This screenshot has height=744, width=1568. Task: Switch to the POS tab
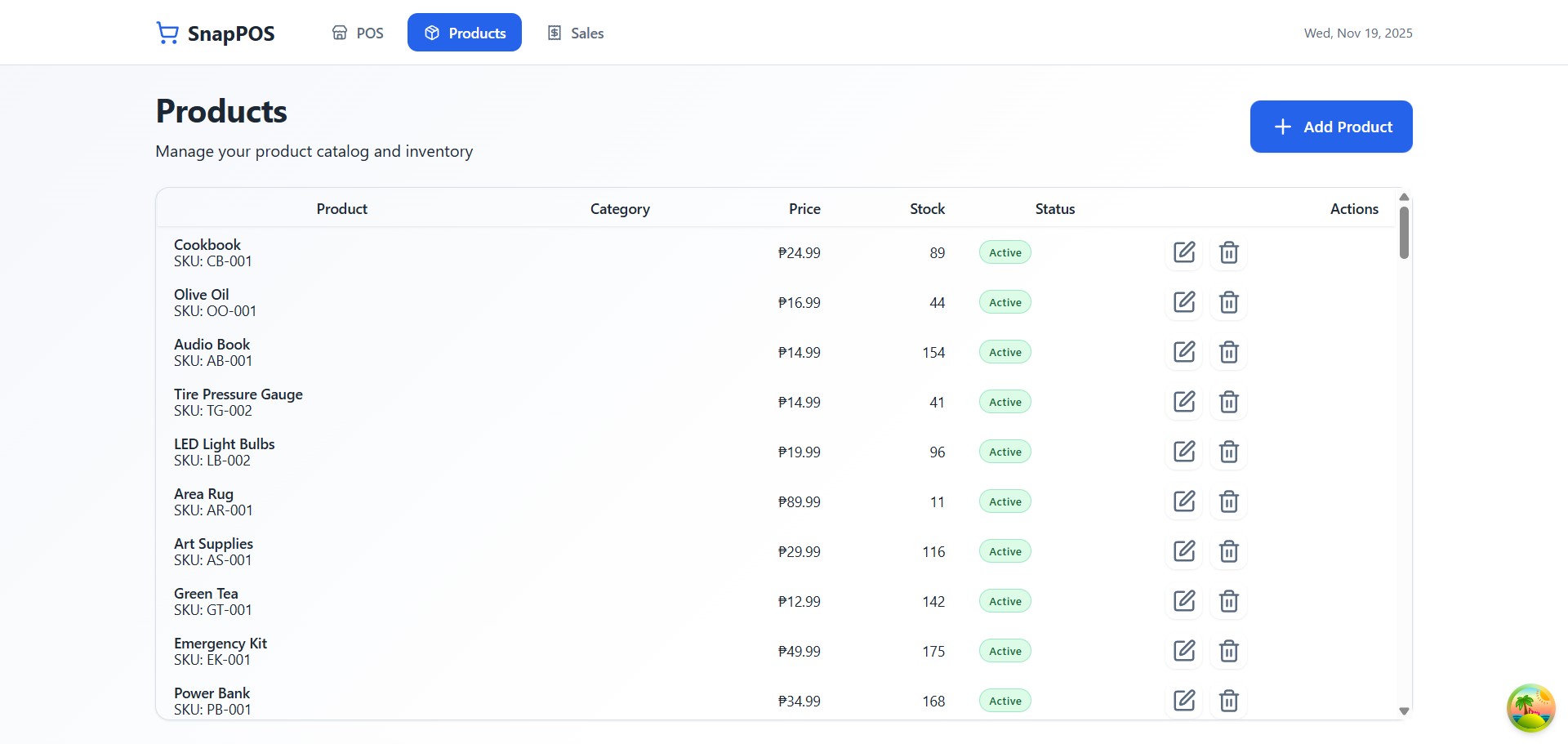coord(357,32)
